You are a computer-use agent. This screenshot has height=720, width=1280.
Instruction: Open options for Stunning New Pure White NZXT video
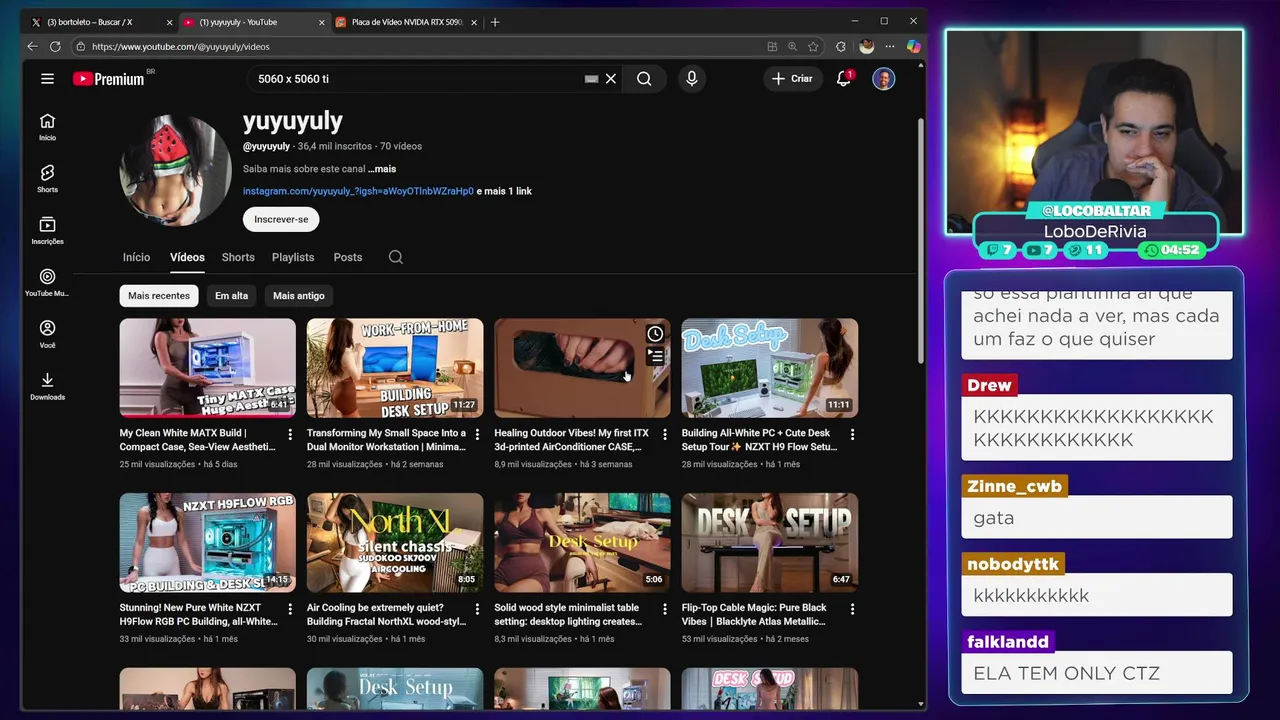tap(290, 608)
